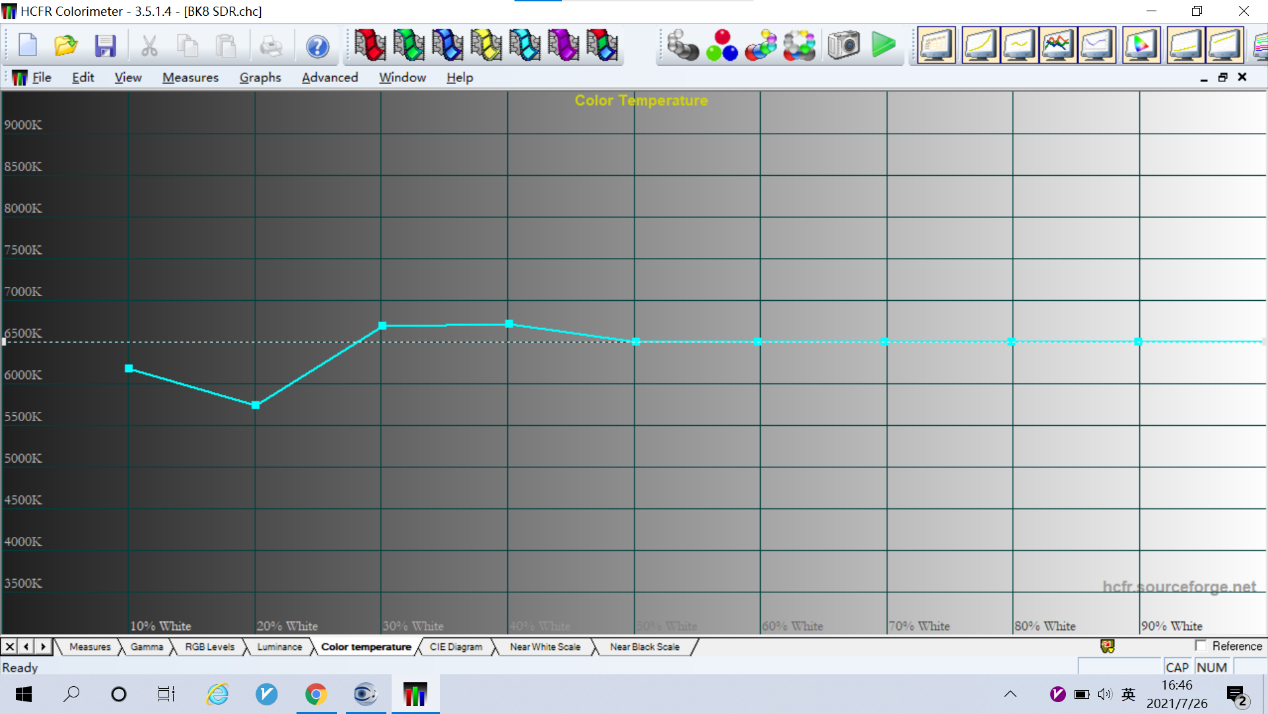Enable the Reference checkbox
Image resolution: width=1268 pixels, height=714 pixels.
(1201, 646)
